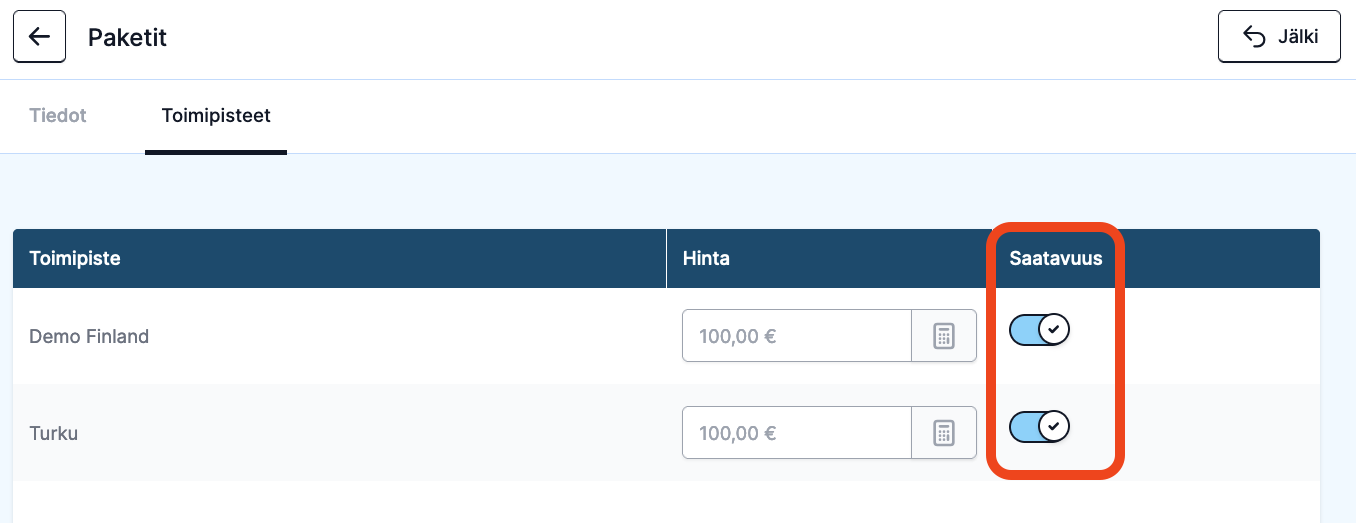The image size is (1356, 523).
Task: Select the Demo Finland location name
Action: pos(89,337)
